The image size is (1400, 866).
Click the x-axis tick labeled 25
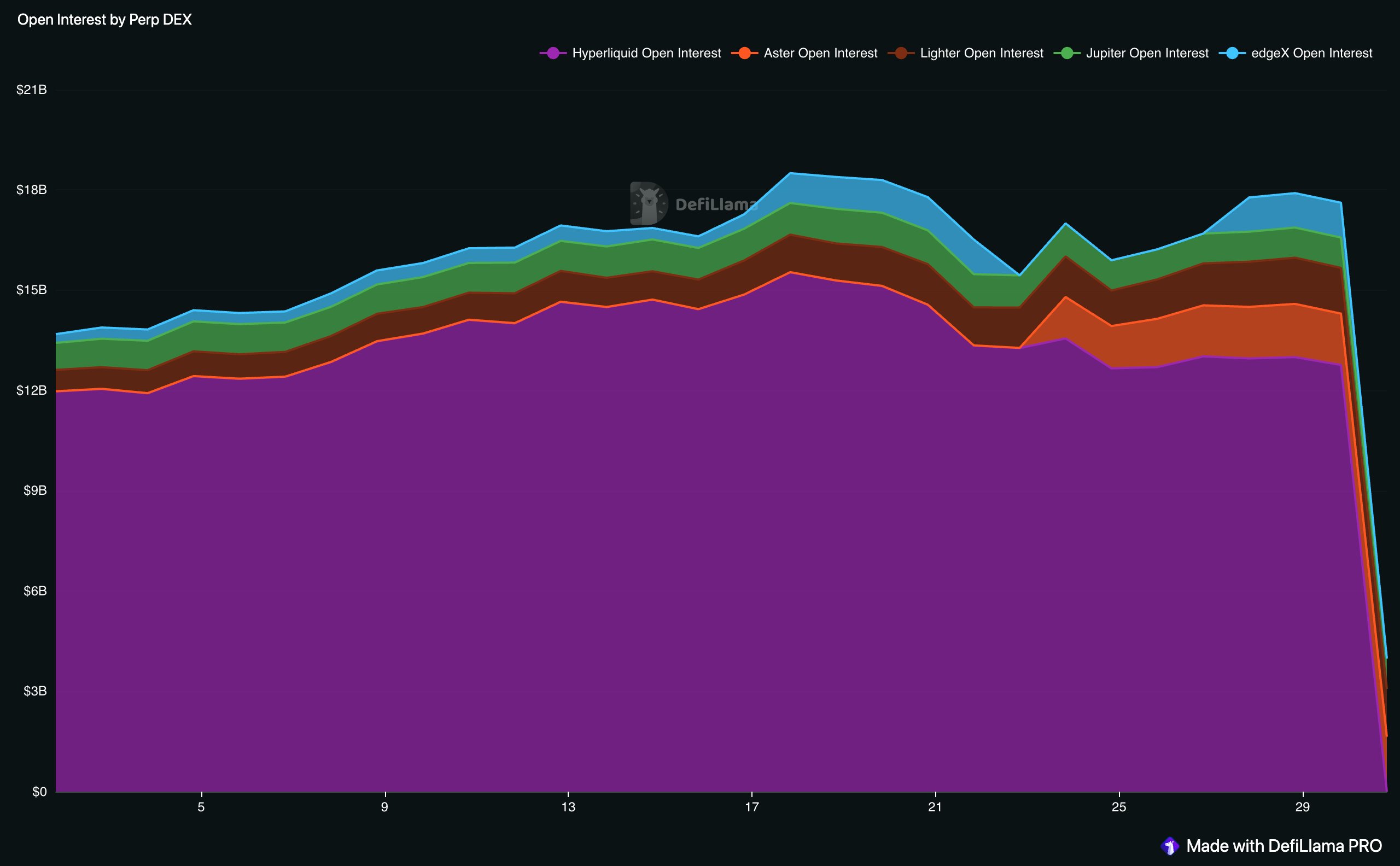(x=1119, y=807)
